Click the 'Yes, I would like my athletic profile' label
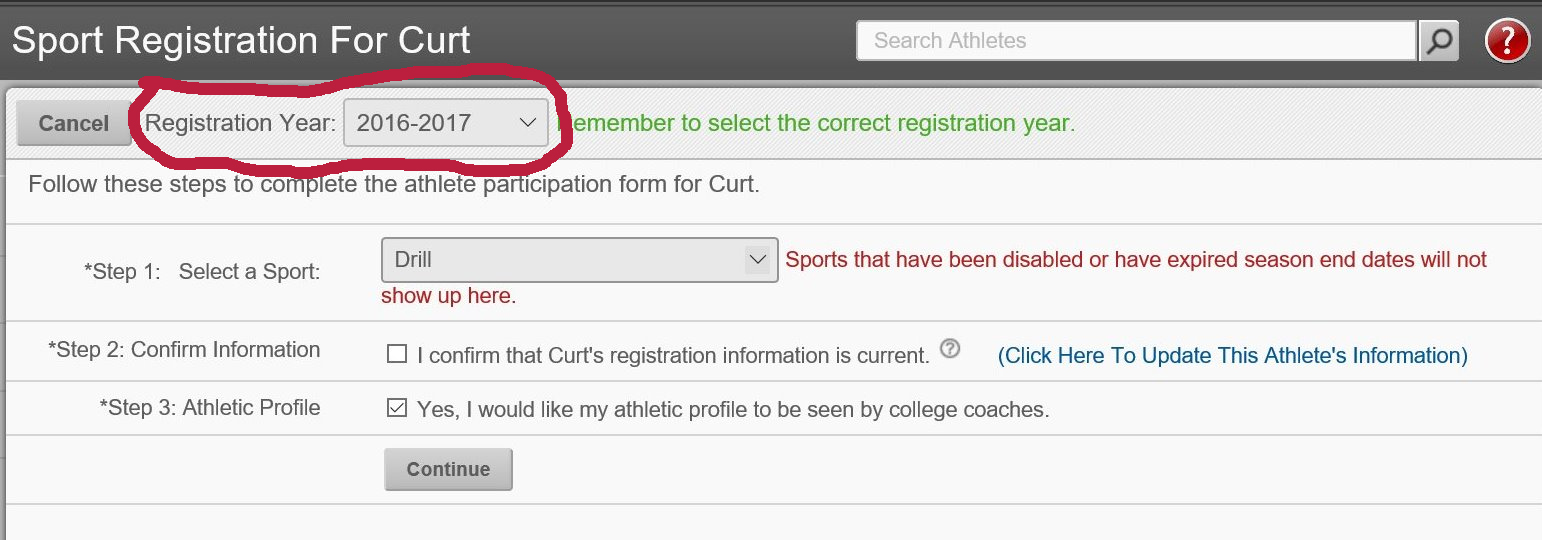 tap(733, 410)
